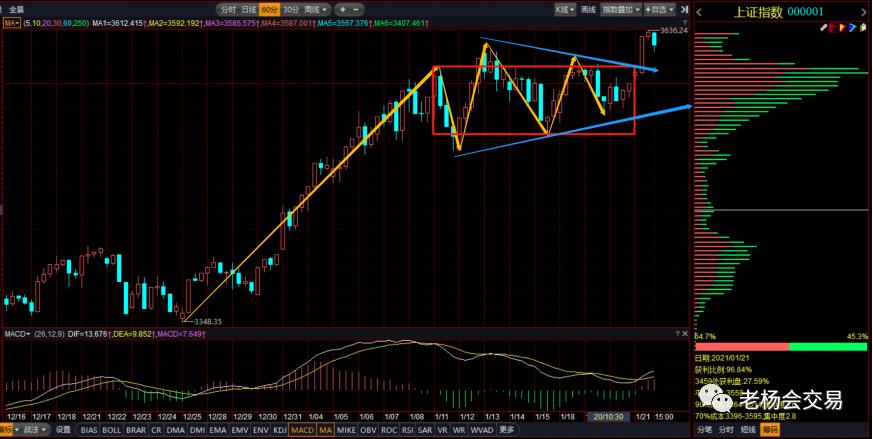Click the 3636.24 high price label
This screenshot has width=873, height=439.
pyautogui.click(x=673, y=31)
